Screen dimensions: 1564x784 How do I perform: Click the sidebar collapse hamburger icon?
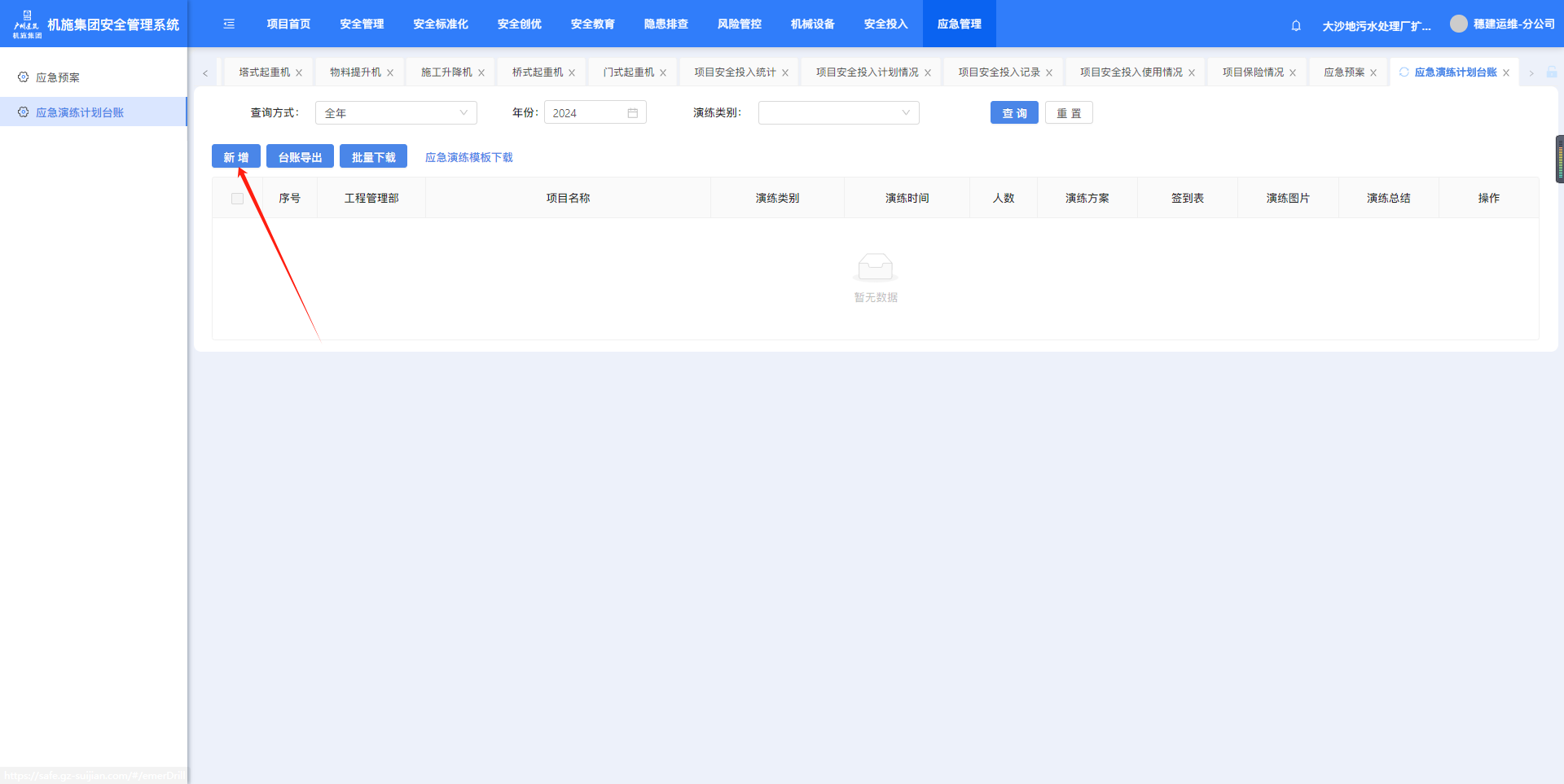tap(229, 24)
